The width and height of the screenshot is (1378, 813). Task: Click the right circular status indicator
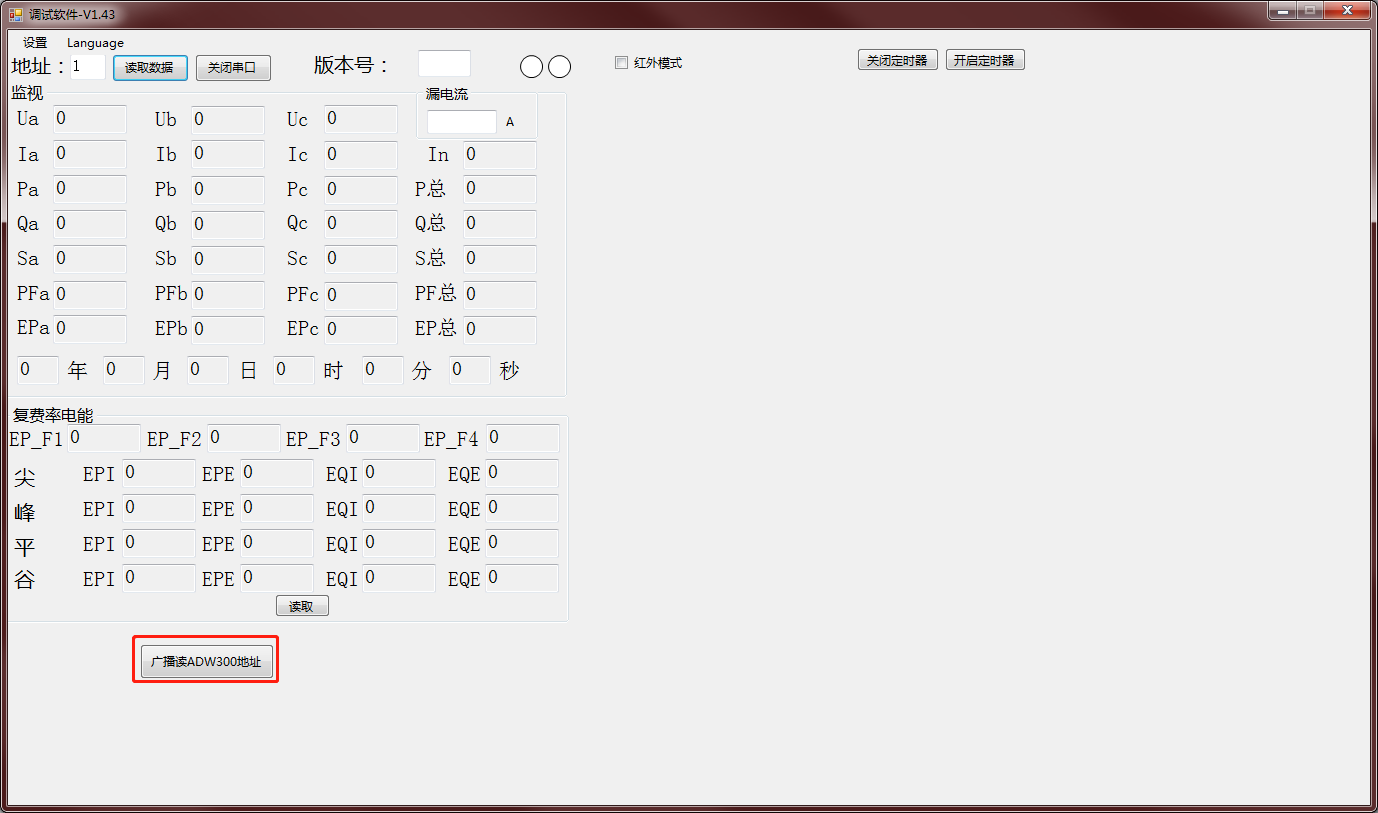(560, 67)
